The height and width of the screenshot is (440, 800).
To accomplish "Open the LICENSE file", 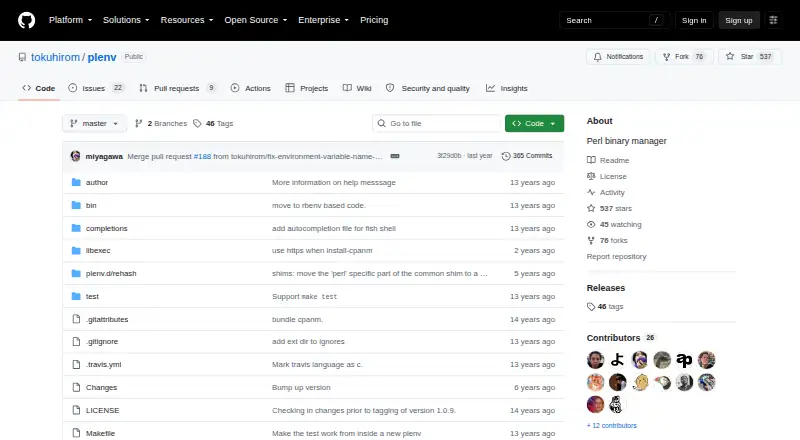I will (x=103, y=410).
